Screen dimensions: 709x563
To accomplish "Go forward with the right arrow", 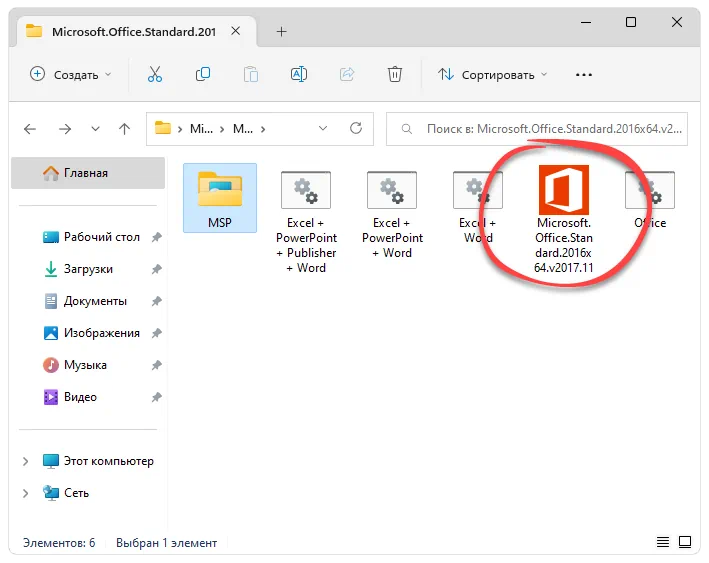I will (65, 129).
